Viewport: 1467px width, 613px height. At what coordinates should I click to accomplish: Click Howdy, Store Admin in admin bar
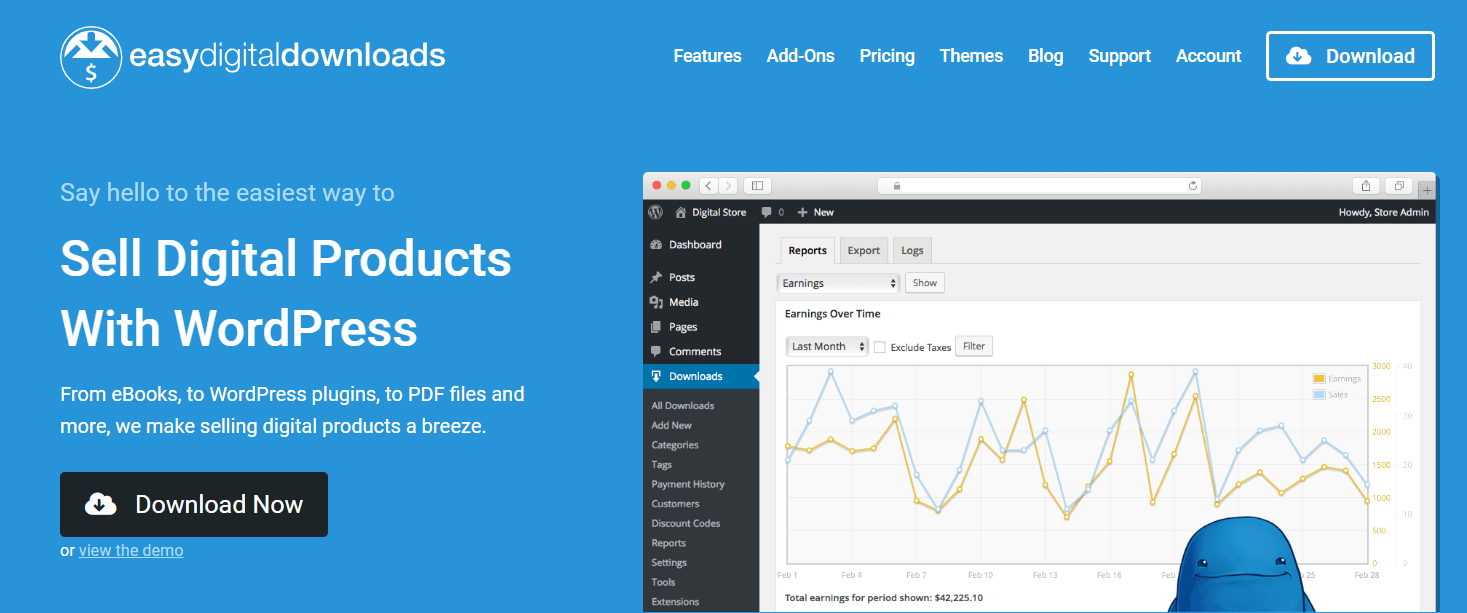[x=1384, y=212]
